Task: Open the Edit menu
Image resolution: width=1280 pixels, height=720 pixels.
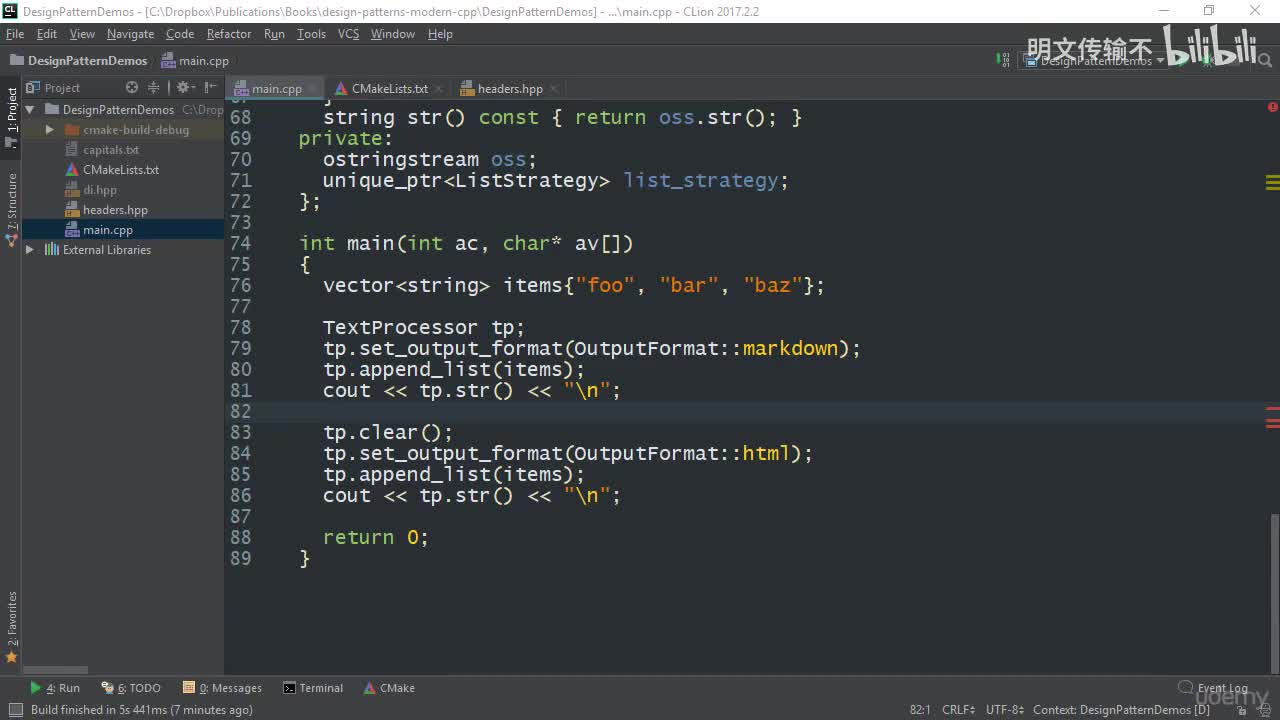Action: [x=47, y=34]
